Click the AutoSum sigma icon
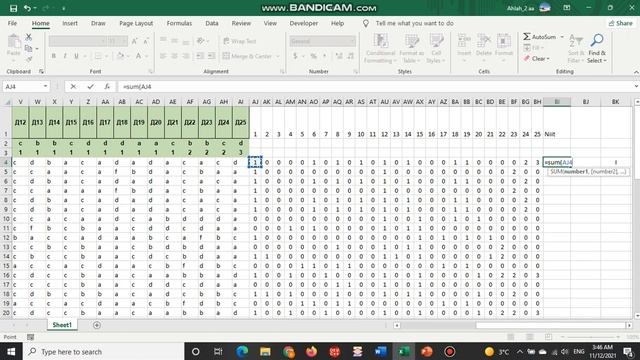 527,37
